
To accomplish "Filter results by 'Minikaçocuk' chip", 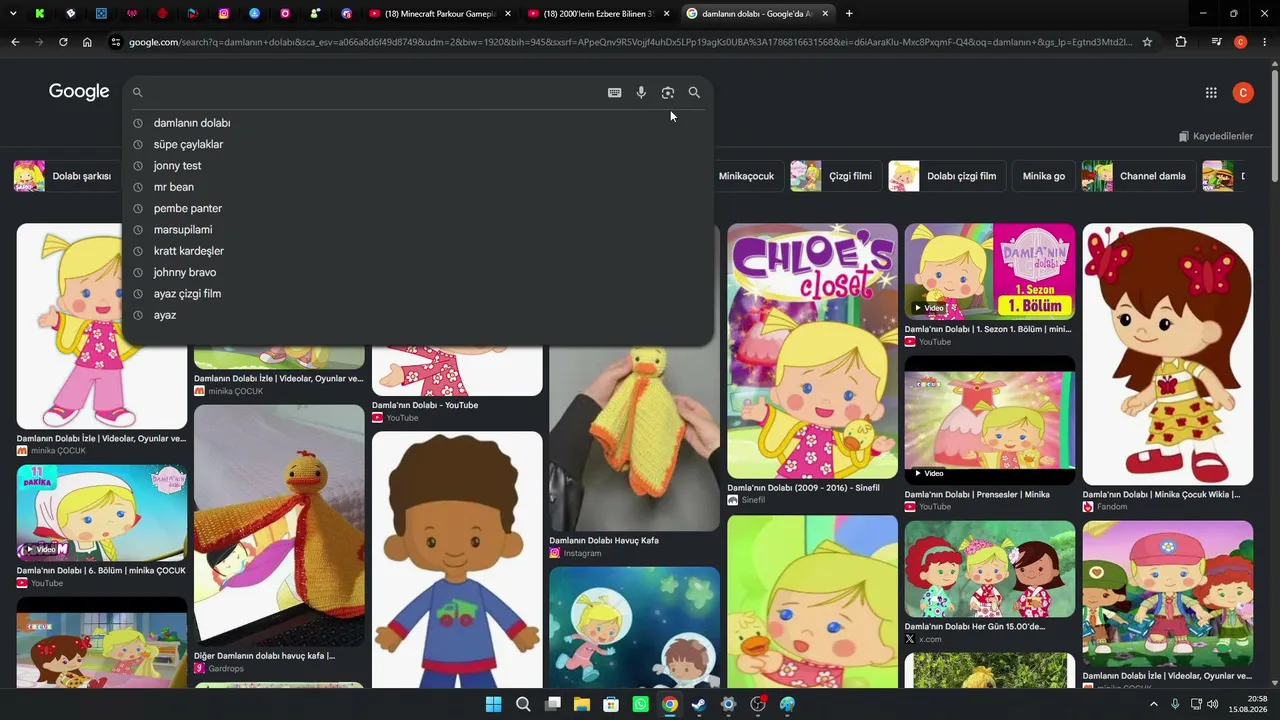I will pos(746,176).
